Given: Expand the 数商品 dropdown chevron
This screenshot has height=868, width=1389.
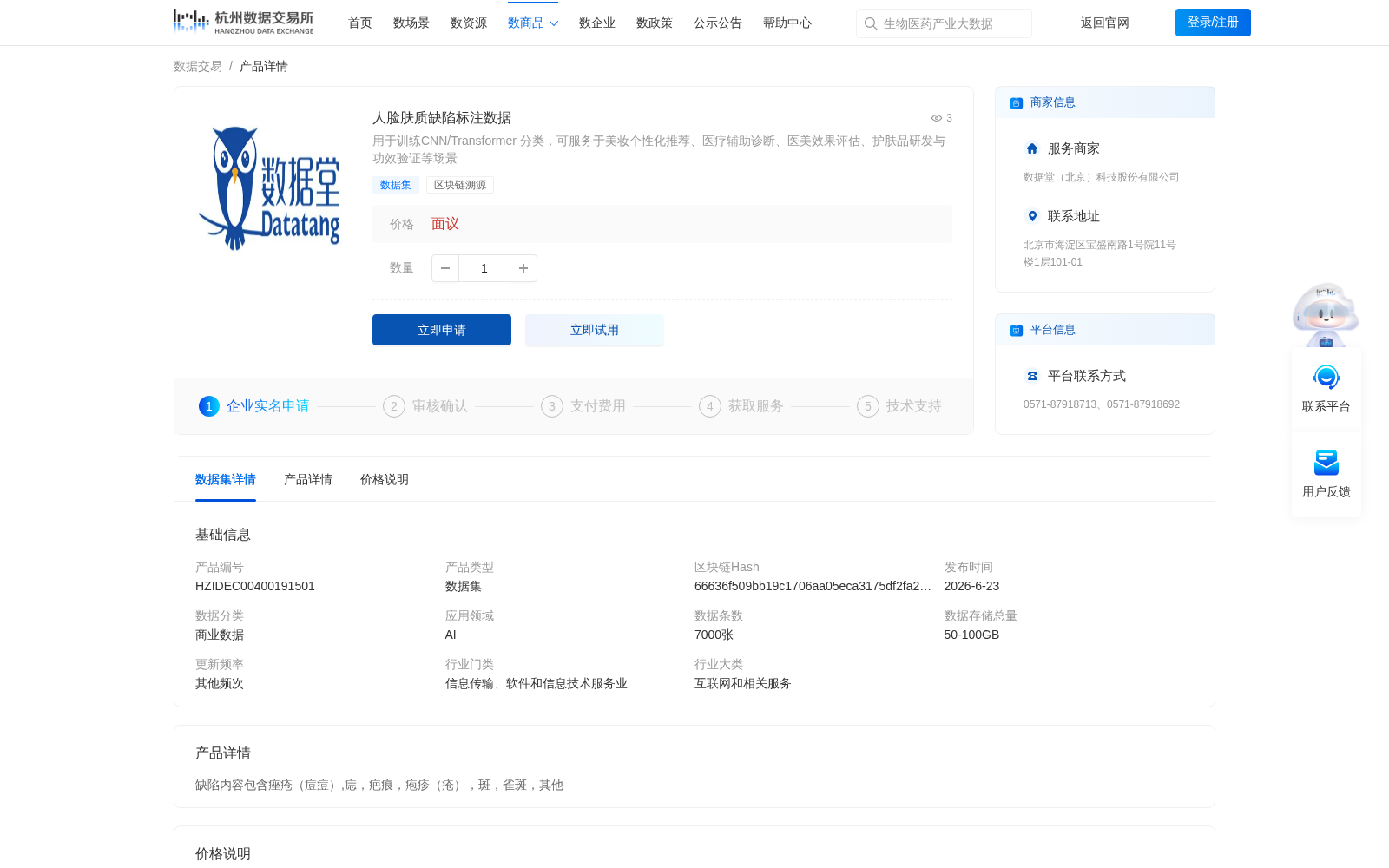Looking at the screenshot, I should pos(554,23).
